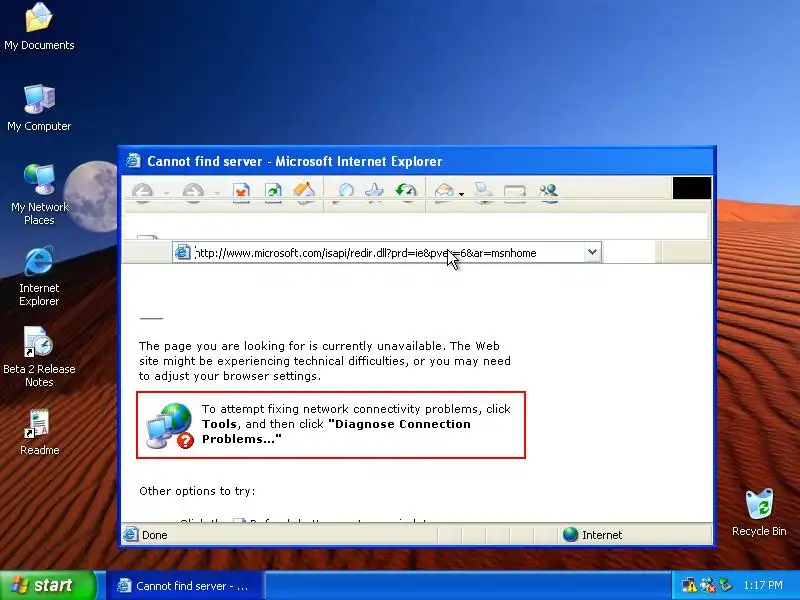This screenshot has height=600, width=800.
Task: Open the Search magnifier toolbar icon
Action: [x=345, y=192]
